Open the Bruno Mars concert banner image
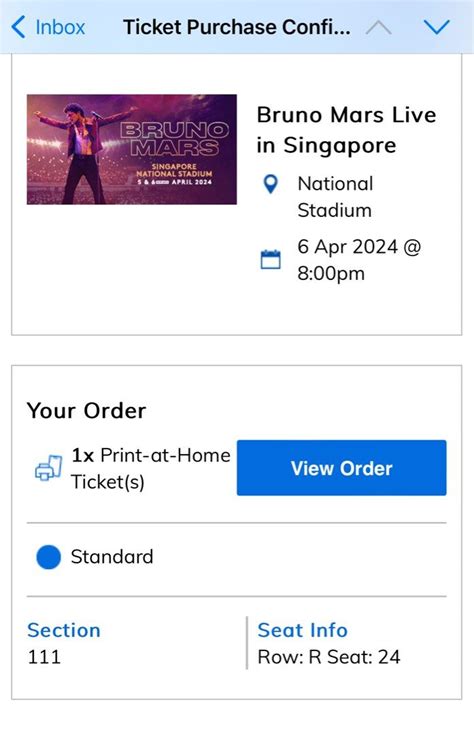 click(131, 149)
